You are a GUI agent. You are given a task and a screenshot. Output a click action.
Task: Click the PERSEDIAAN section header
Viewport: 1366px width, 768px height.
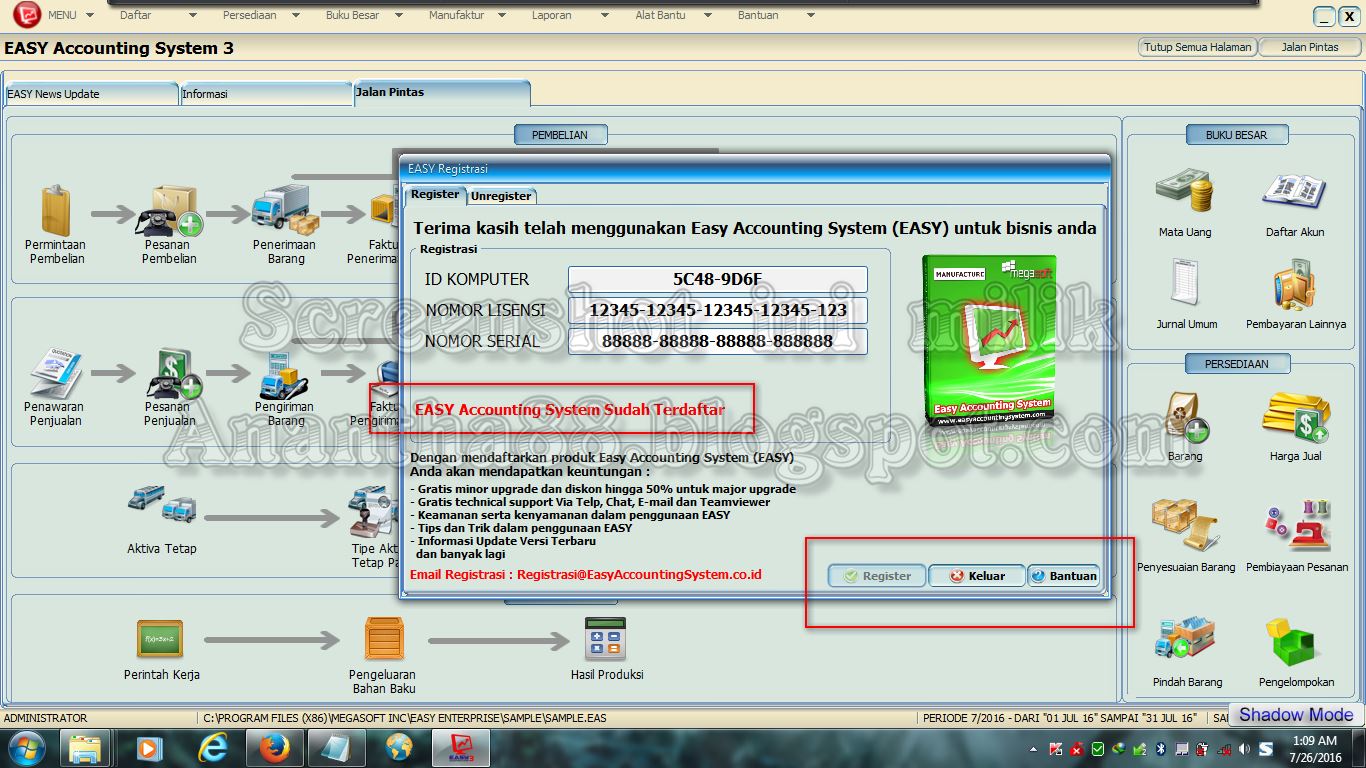point(1237,364)
